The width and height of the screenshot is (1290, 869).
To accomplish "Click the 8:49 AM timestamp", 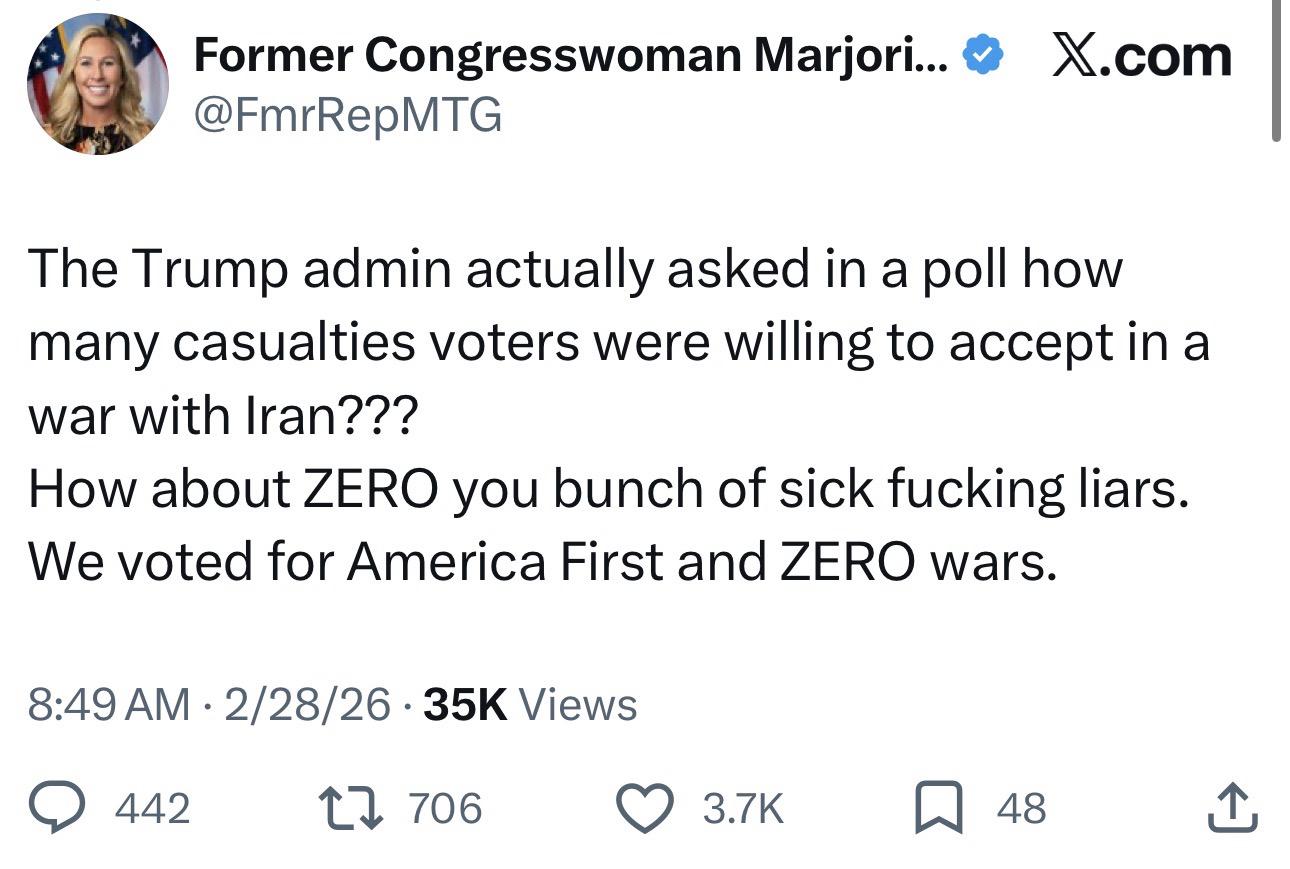I will [x=109, y=704].
